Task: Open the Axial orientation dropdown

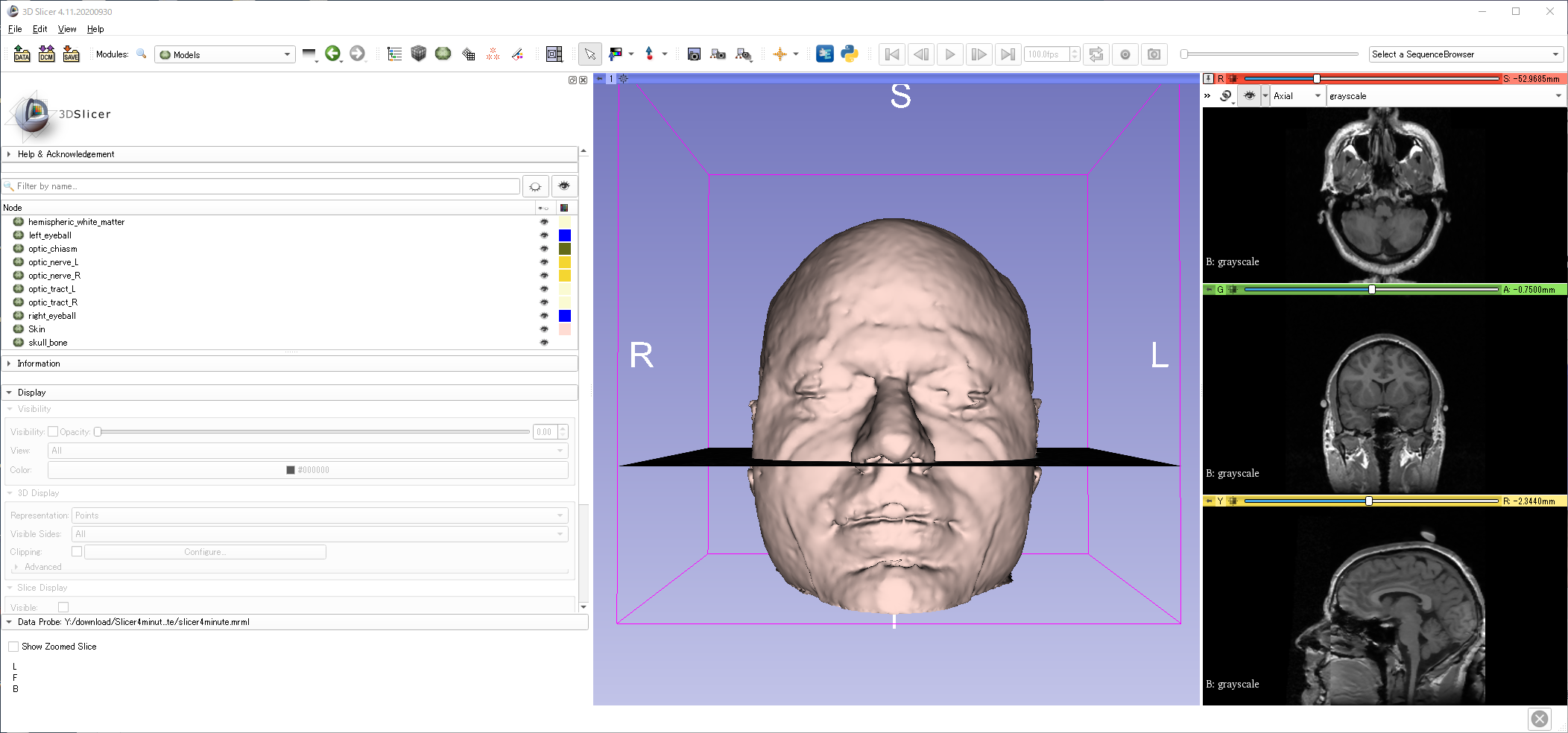Action: point(1297,96)
